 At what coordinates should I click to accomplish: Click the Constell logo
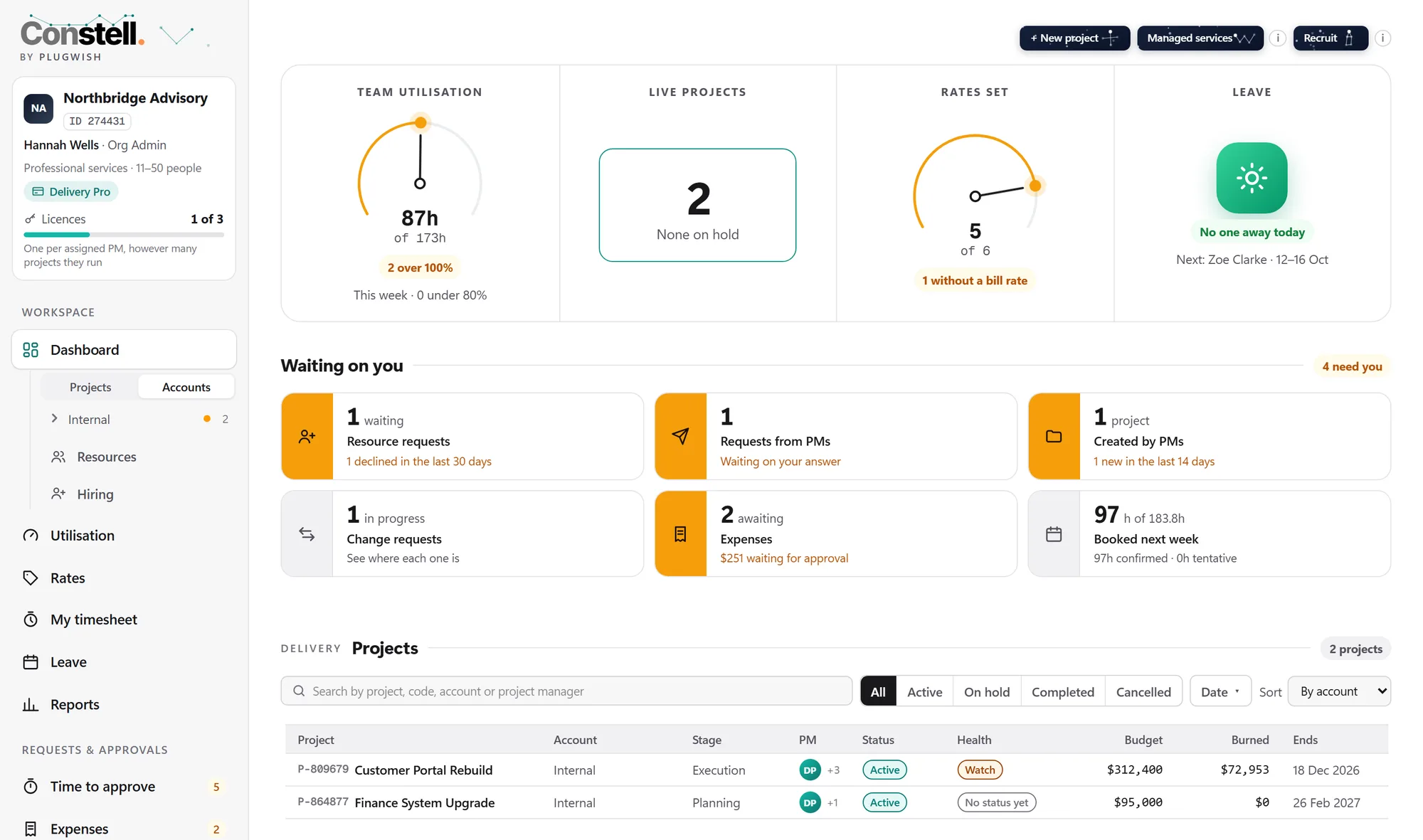pyautogui.click(x=83, y=33)
